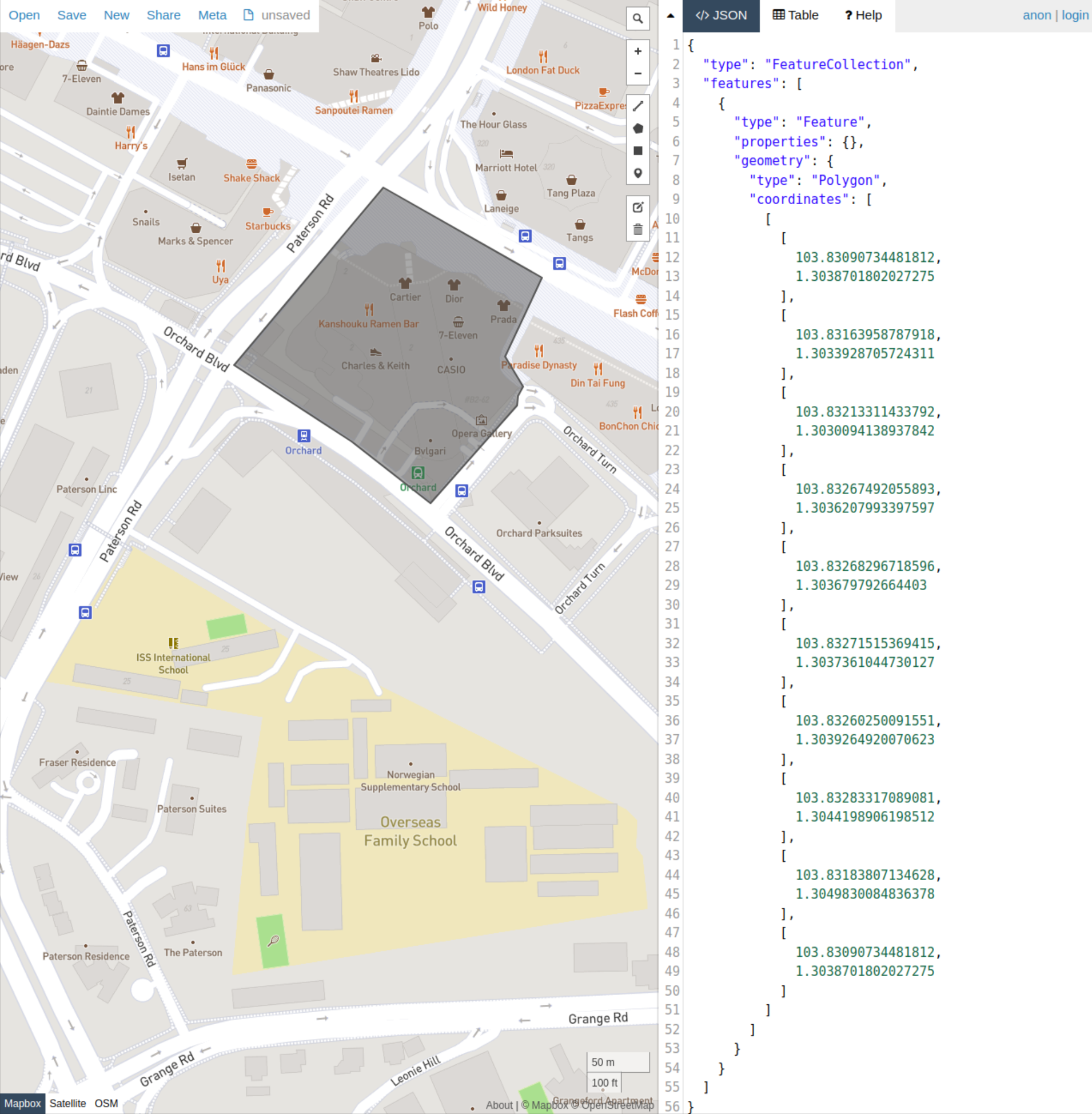Select the draw polygon tool

(637, 129)
